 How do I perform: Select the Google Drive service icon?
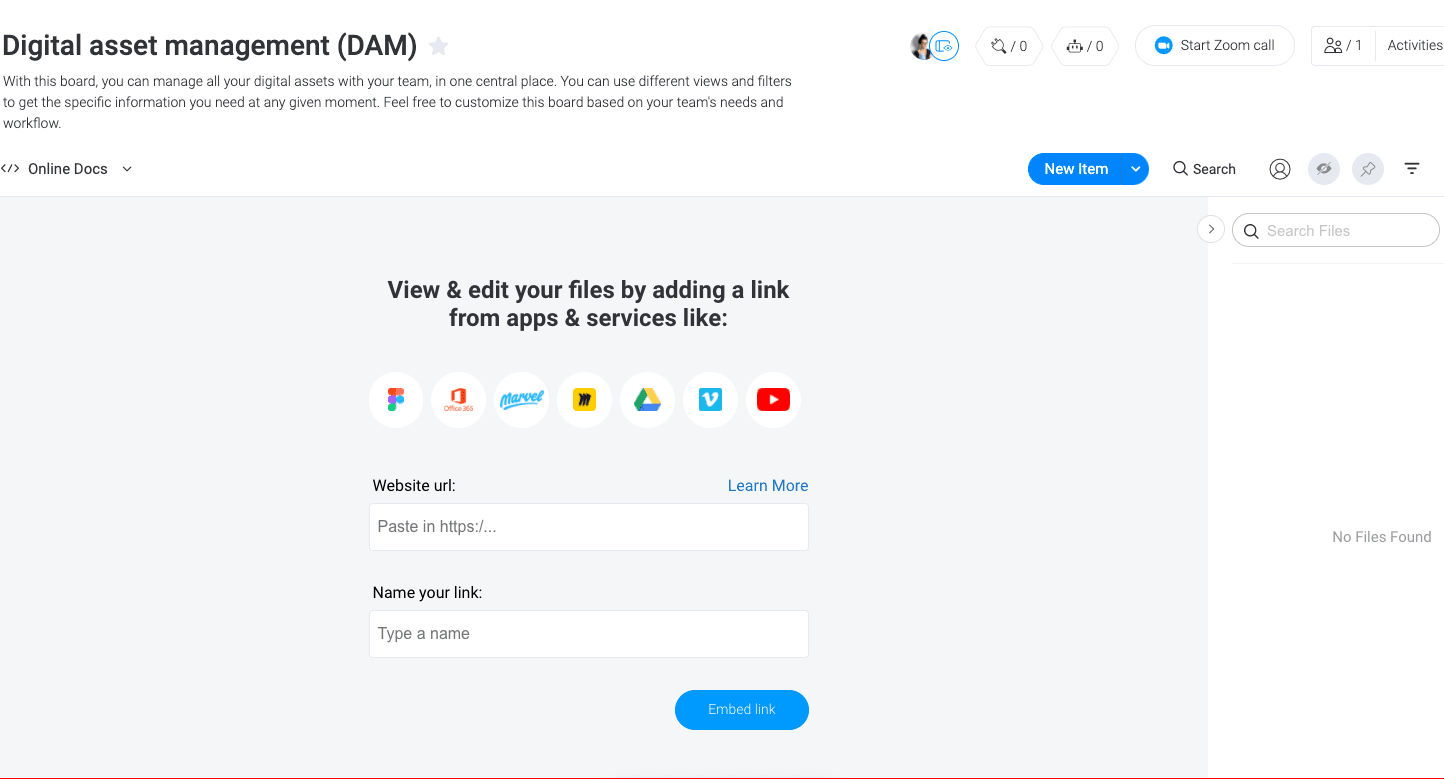(647, 399)
